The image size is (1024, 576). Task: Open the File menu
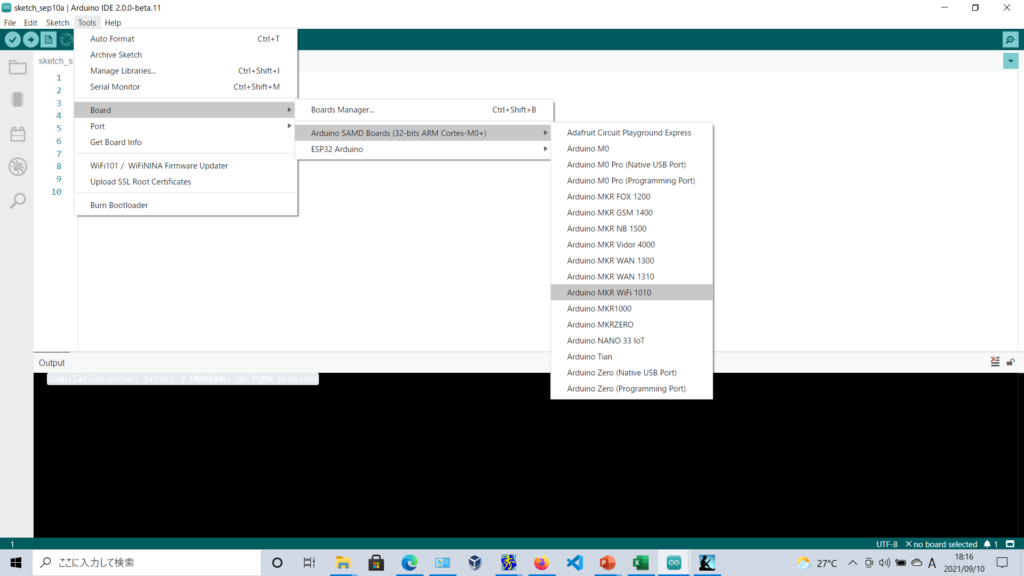[10, 22]
